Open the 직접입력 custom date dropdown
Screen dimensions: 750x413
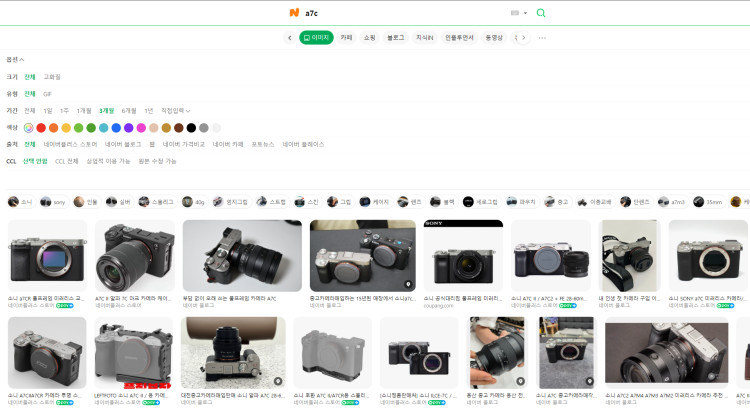[175, 110]
